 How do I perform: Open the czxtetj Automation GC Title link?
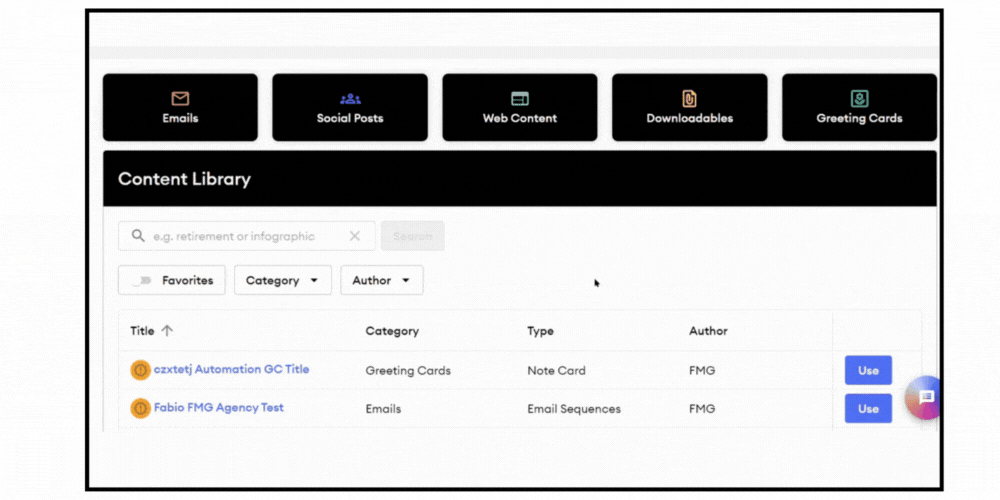tap(231, 369)
